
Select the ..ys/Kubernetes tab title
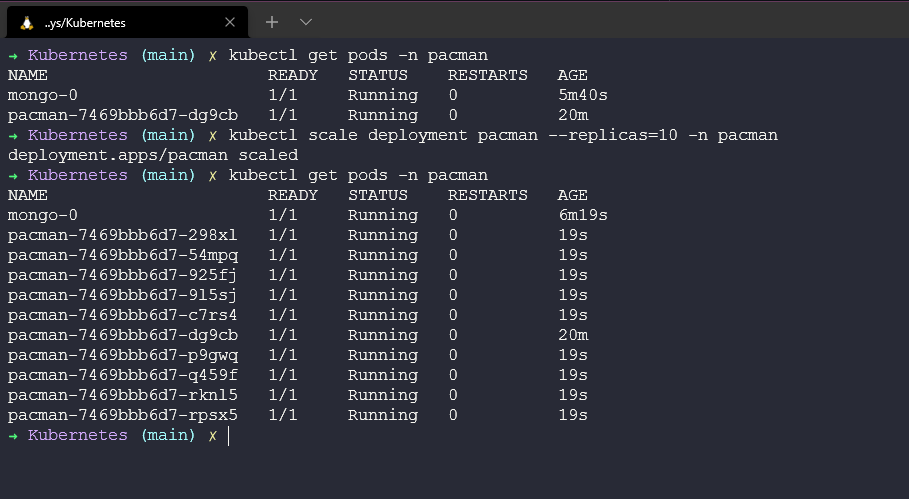pos(85,22)
